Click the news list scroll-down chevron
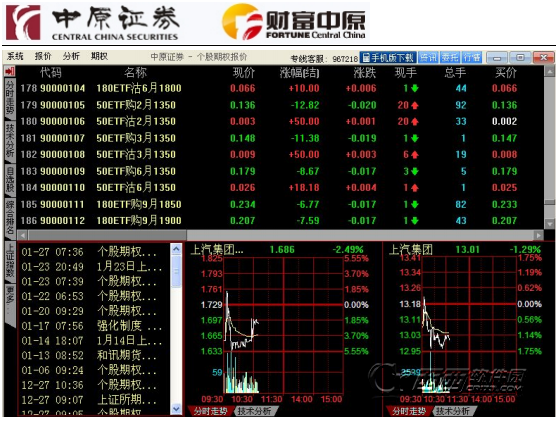The image size is (560, 421). coord(176,409)
